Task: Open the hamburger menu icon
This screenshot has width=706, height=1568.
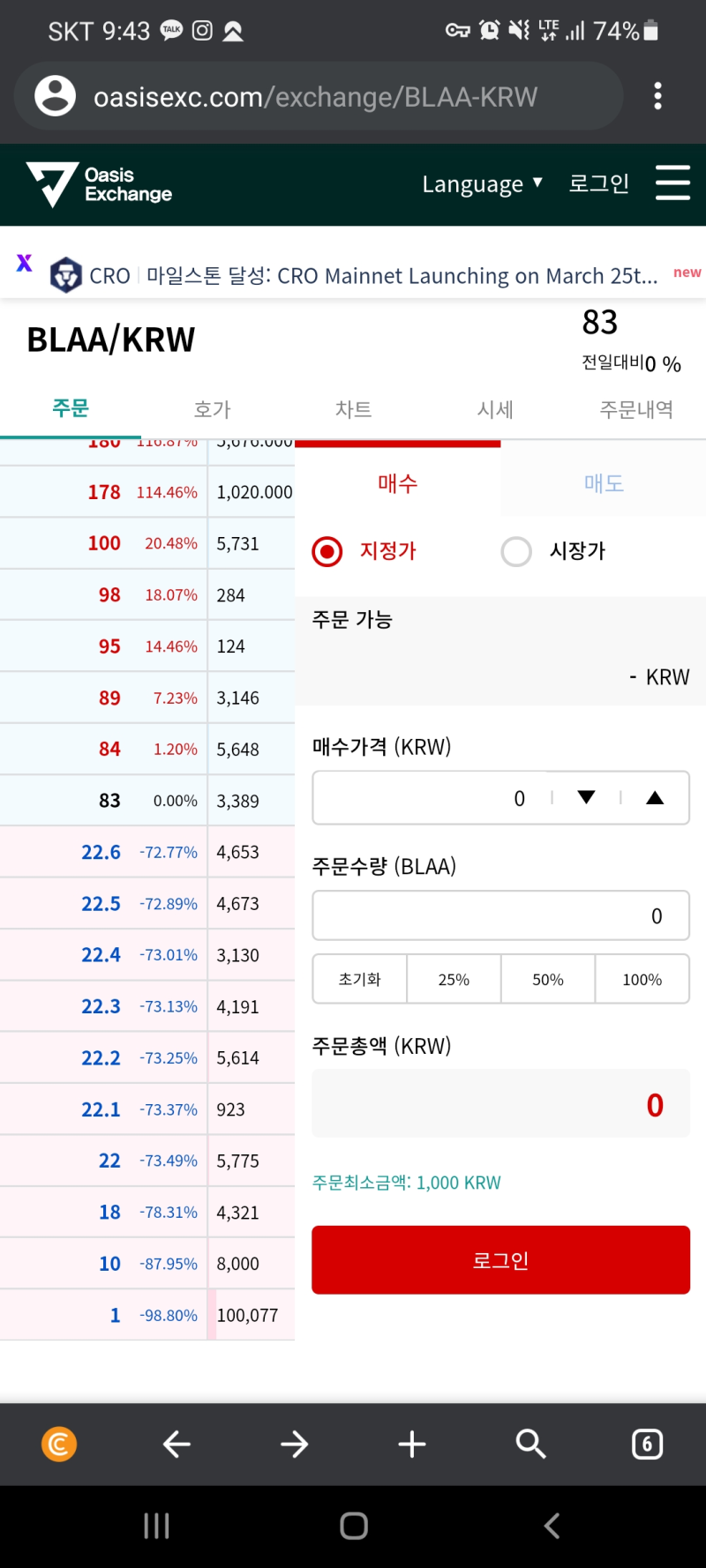Action: [x=672, y=183]
